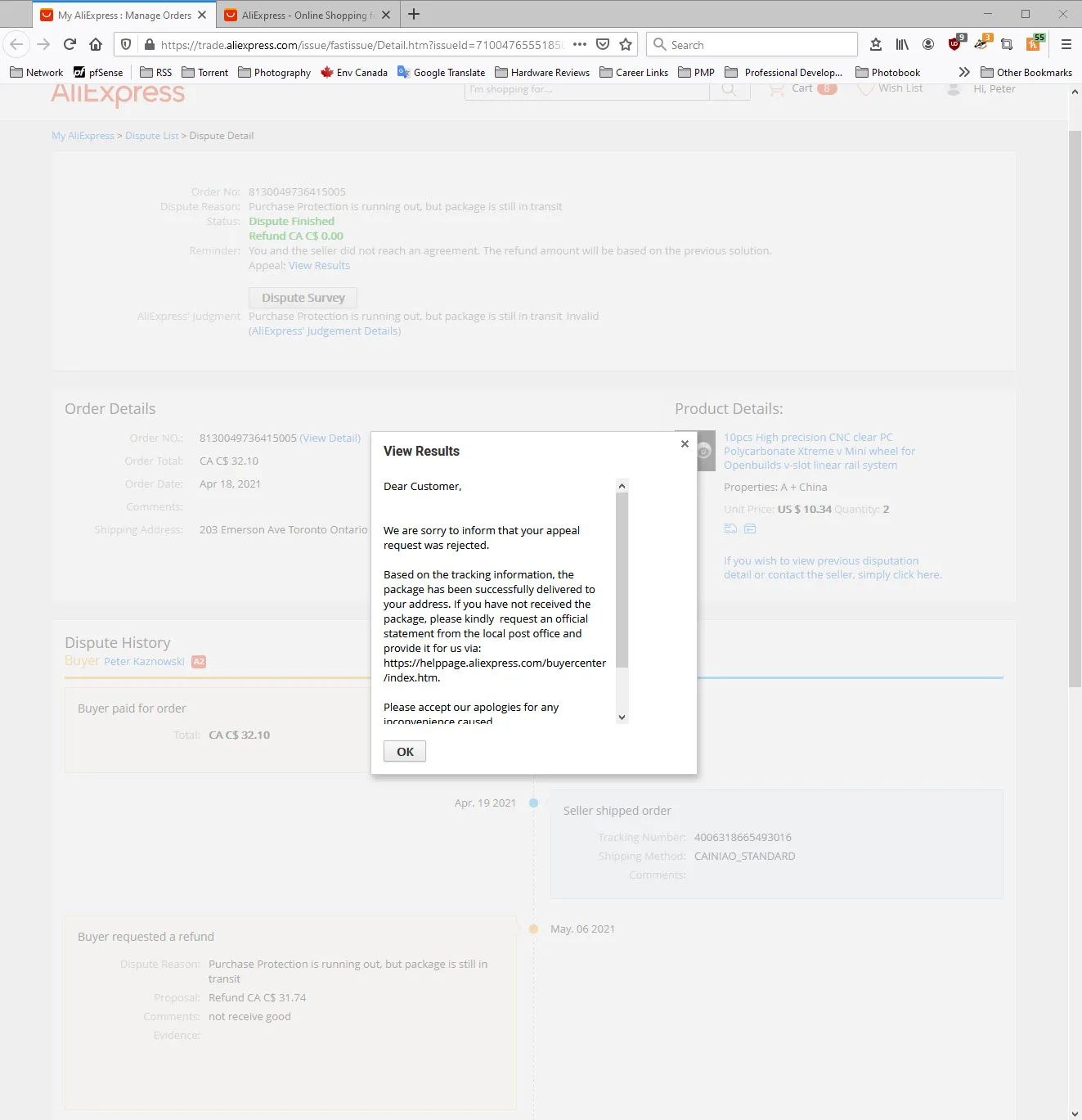Click OK in the View Results dialog
Screen dimensions: 1082x1120
click(x=405, y=751)
